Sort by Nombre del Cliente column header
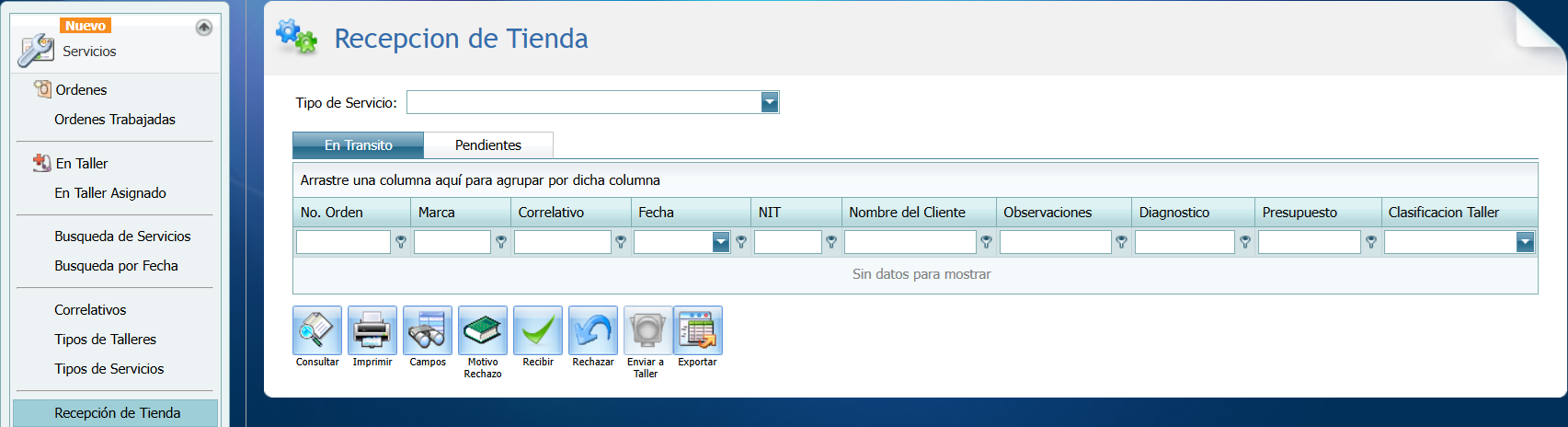 pos(919,212)
